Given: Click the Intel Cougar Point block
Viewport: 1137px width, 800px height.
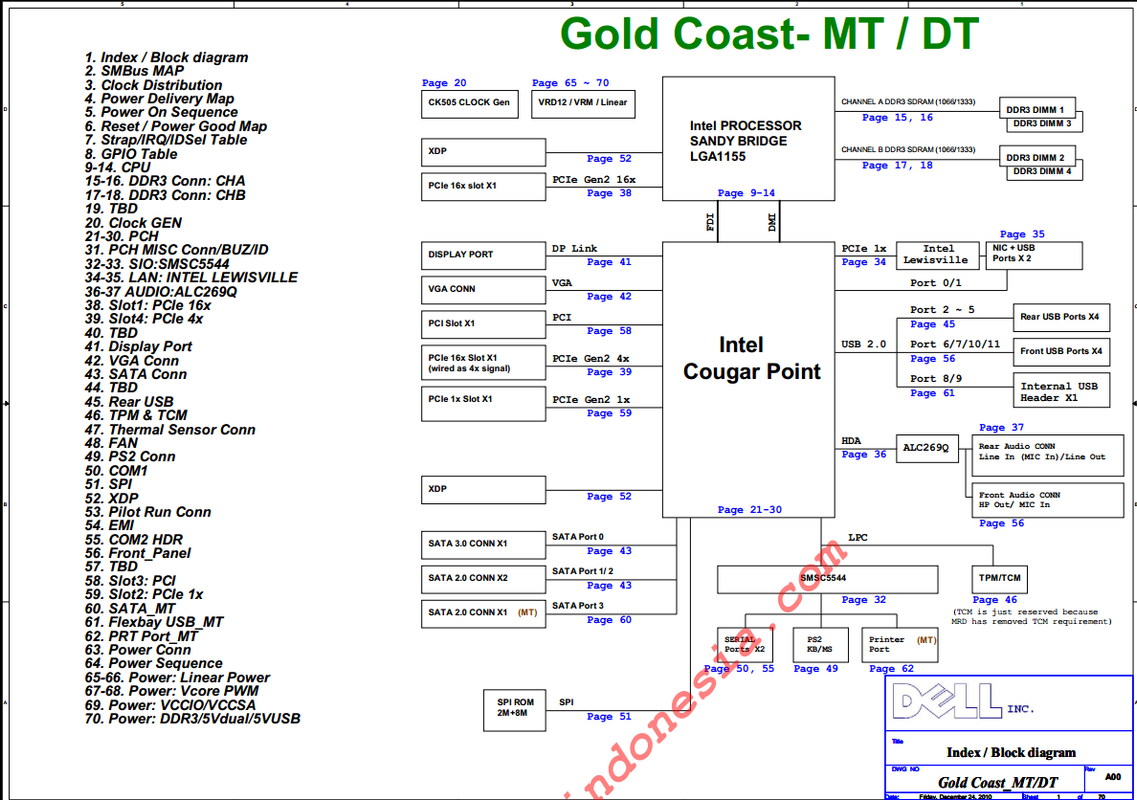Looking at the screenshot, I should pos(748,379).
